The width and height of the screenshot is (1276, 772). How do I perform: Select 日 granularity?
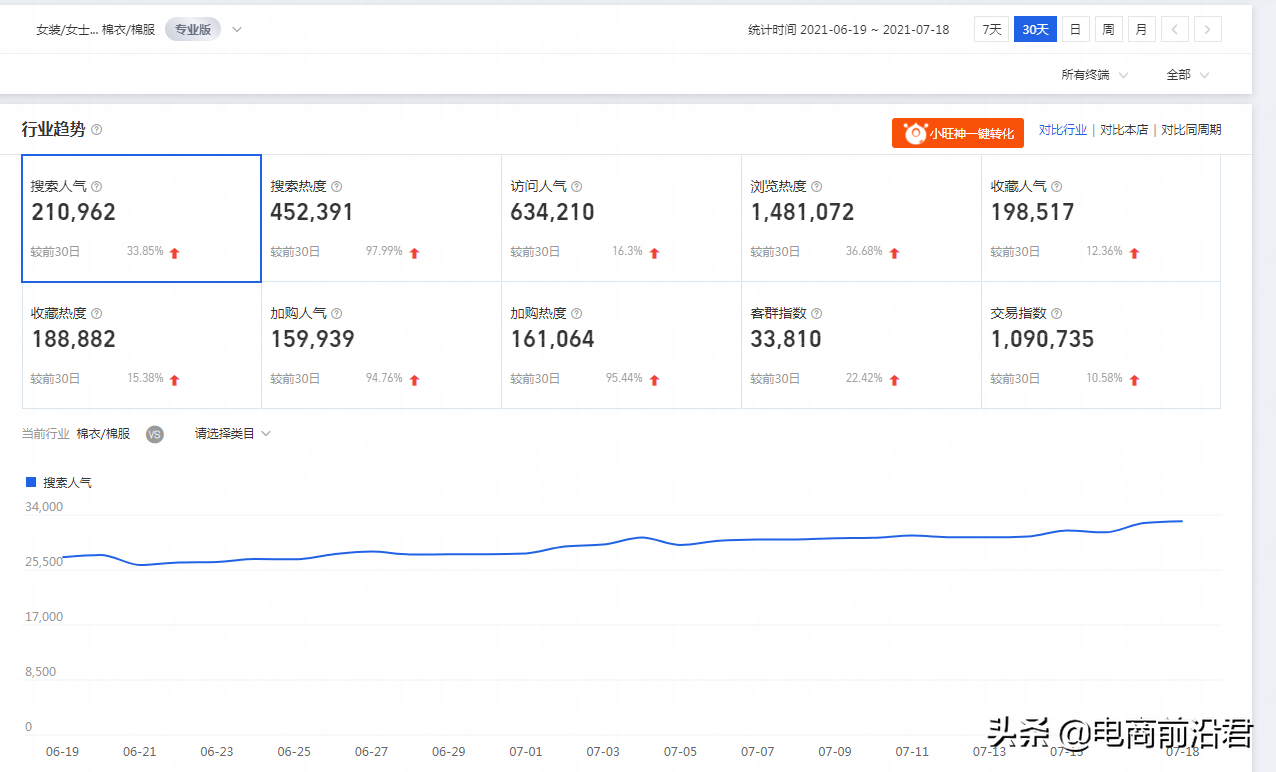[1074, 29]
